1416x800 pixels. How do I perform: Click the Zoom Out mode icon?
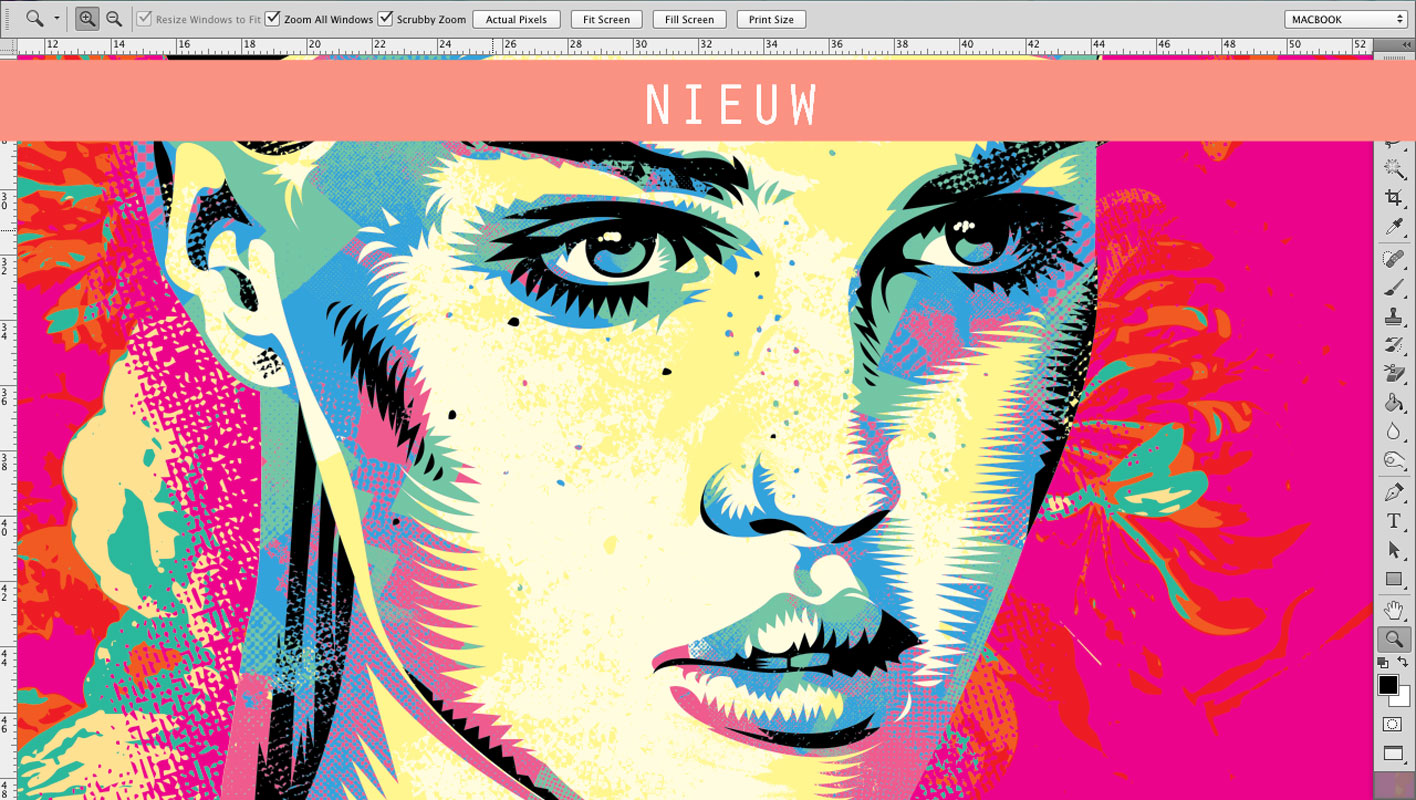coord(114,19)
